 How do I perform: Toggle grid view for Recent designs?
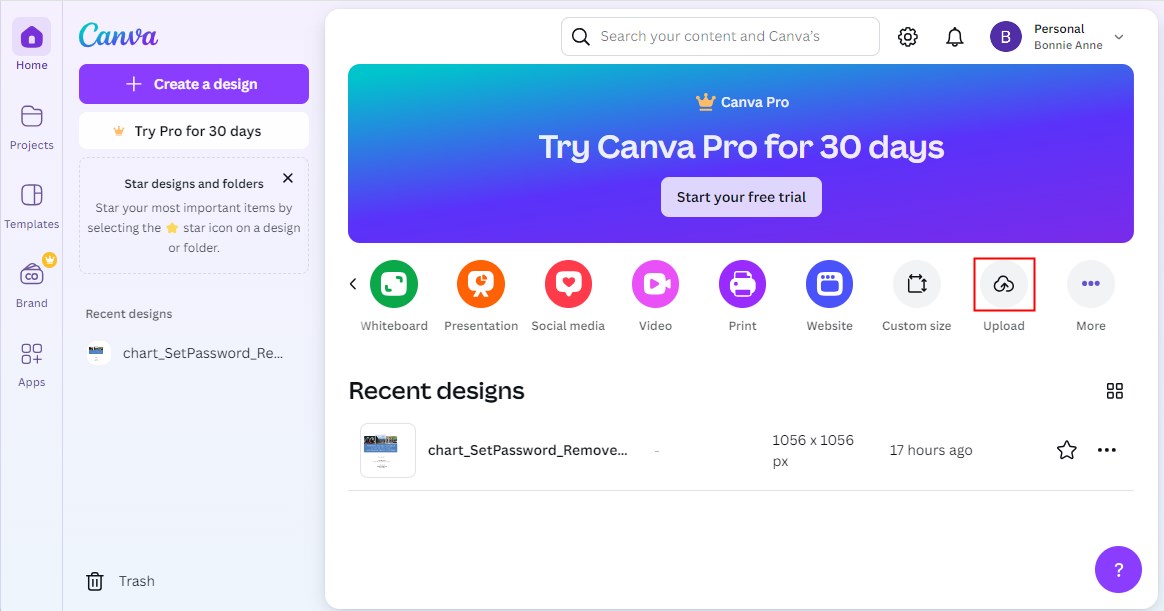(1115, 391)
